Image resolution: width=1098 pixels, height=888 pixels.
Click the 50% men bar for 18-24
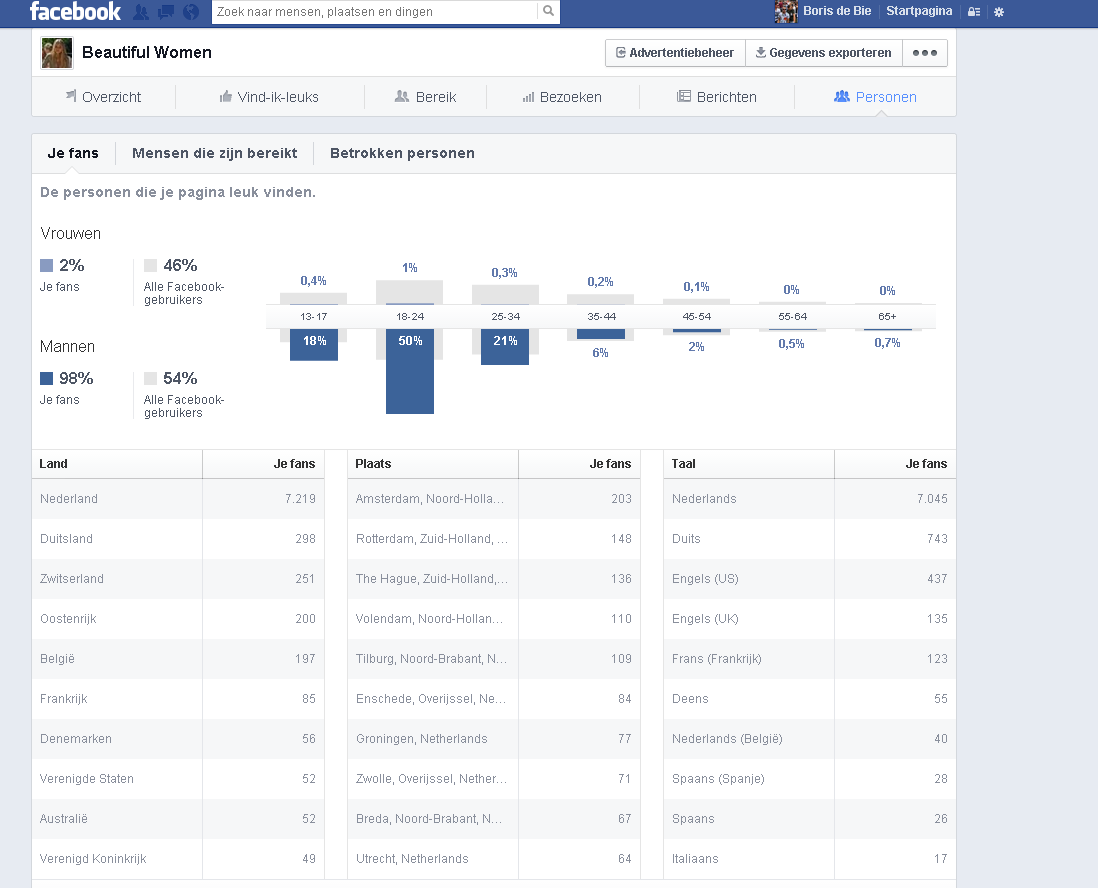[x=410, y=371]
